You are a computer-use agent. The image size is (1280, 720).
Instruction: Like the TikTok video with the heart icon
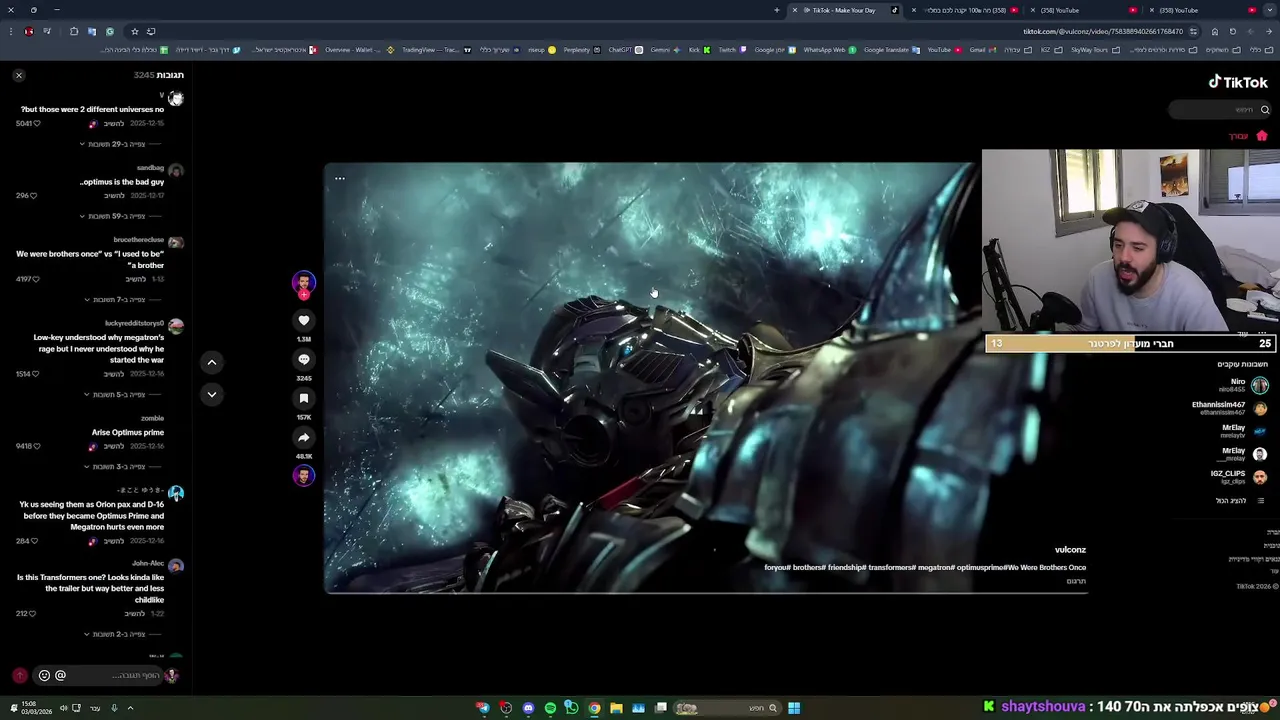304,320
